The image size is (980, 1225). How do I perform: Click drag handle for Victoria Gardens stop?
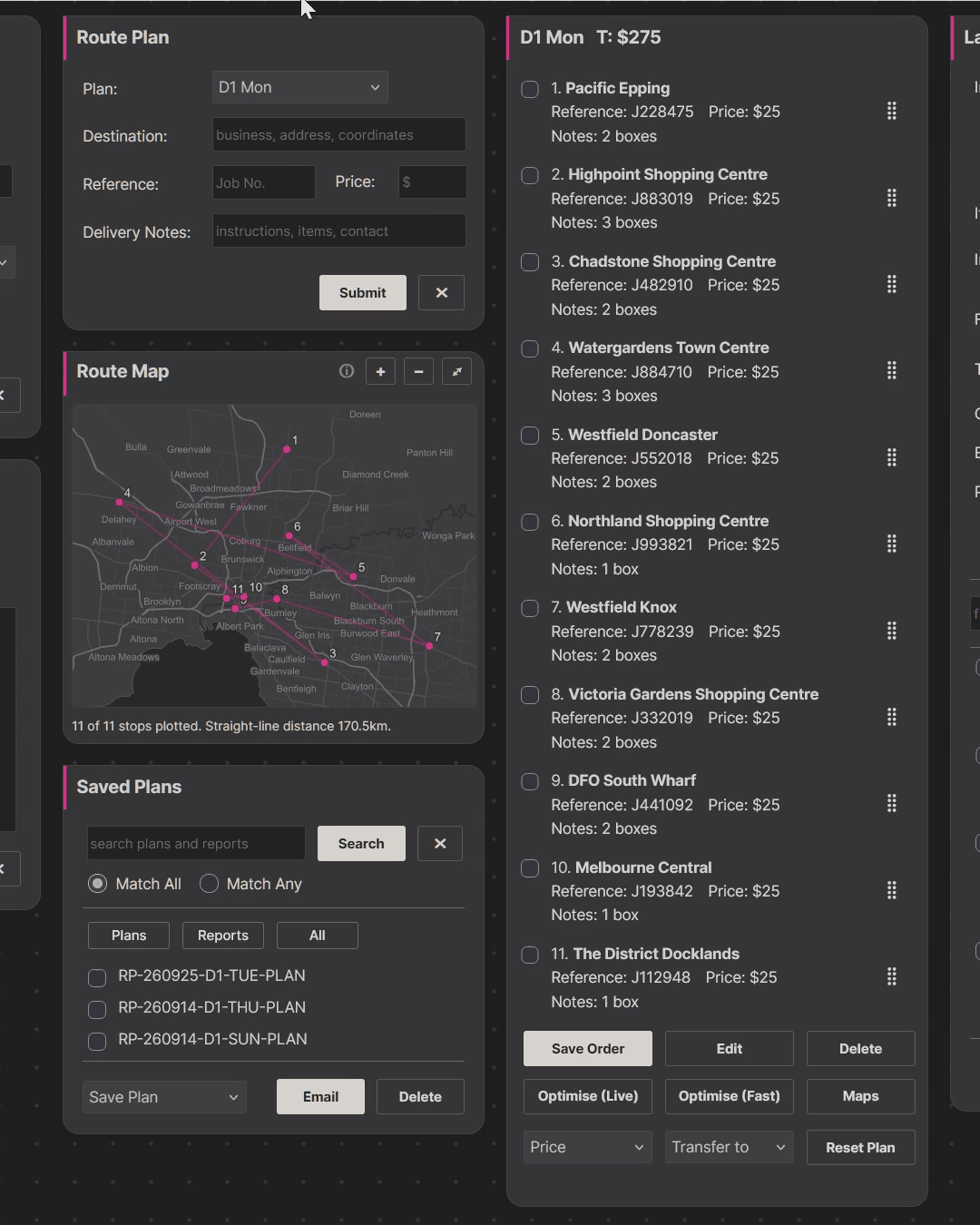[x=892, y=718]
